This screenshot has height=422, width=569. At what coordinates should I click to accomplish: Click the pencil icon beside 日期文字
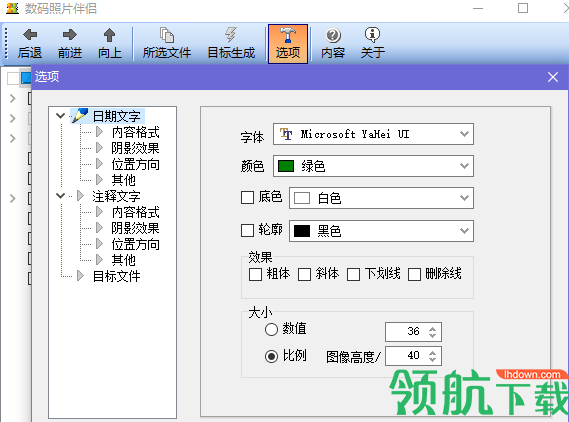pyautogui.click(x=80, y=115)
